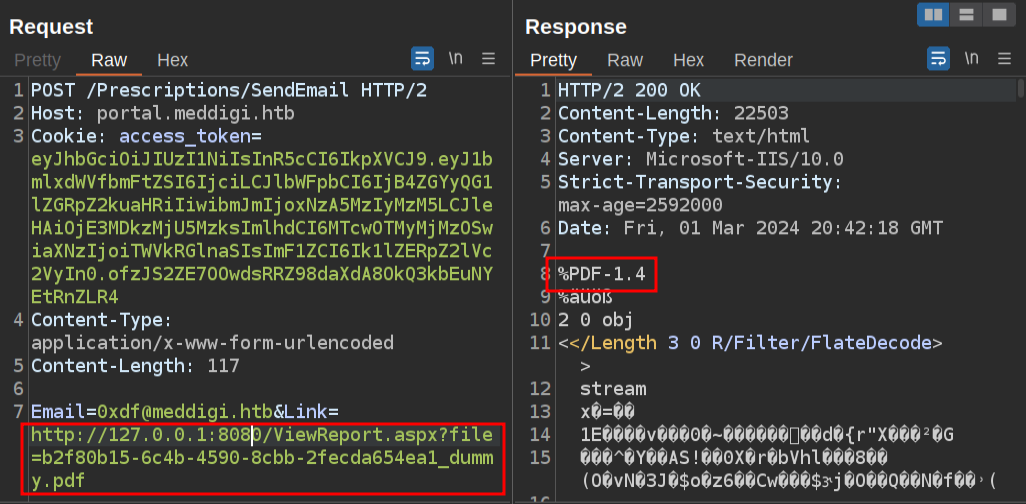1026x504 pixels.
Task: Show non-printable \n characters in Response panel
Action: point(971,59)
